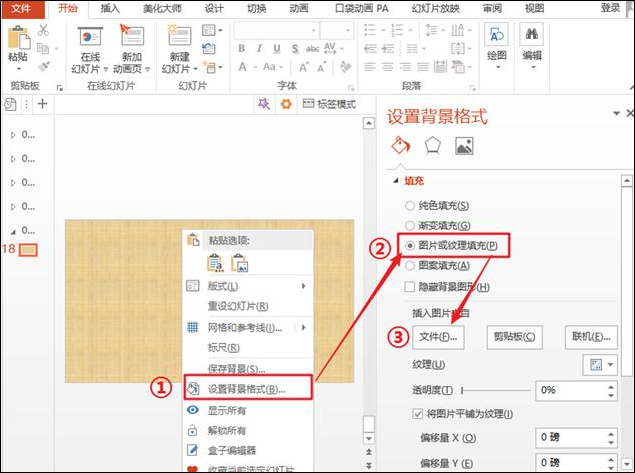The image size is (635, 473).
Task: Click the orange gear icon in toolbar
Action: [286, 104]
